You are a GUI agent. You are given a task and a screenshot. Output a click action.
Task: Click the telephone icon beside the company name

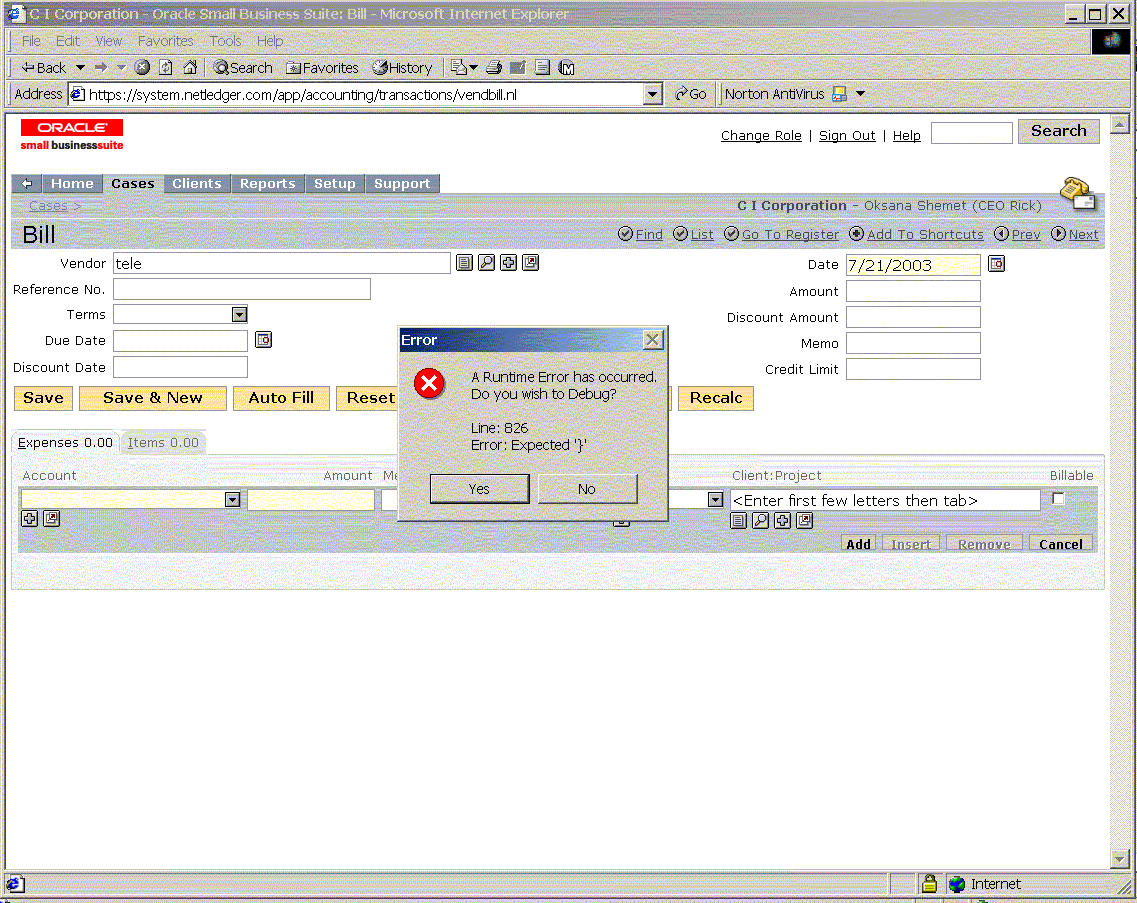[1078, 192]
